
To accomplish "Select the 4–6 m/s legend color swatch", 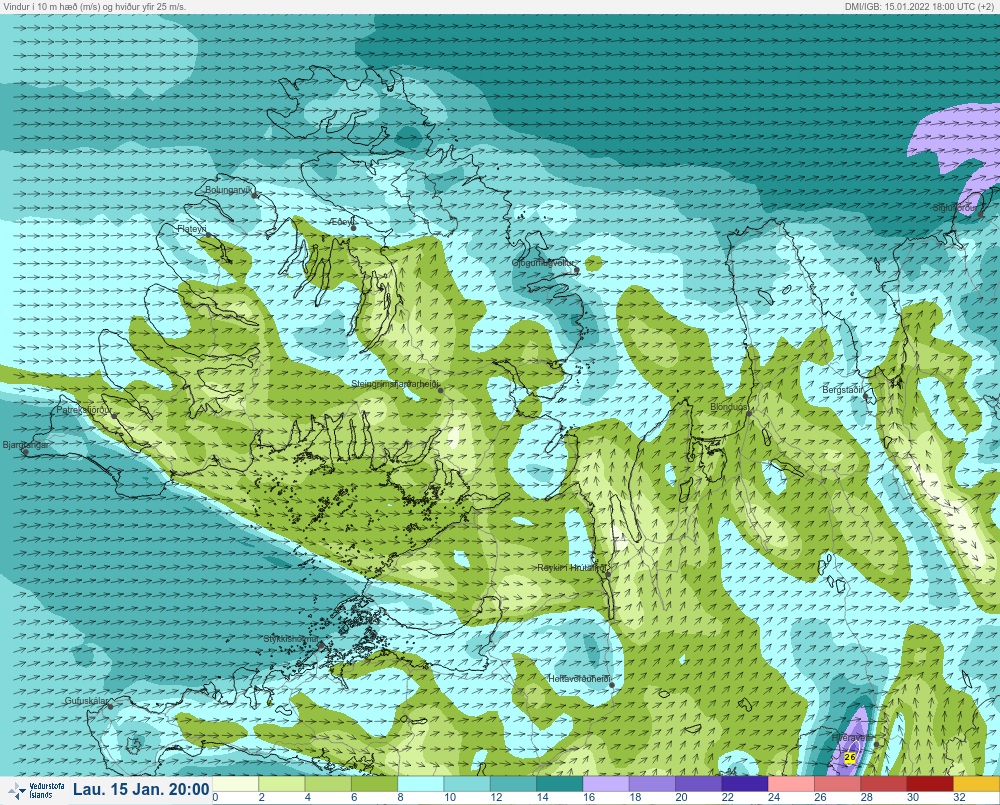I will coord(328,783).
